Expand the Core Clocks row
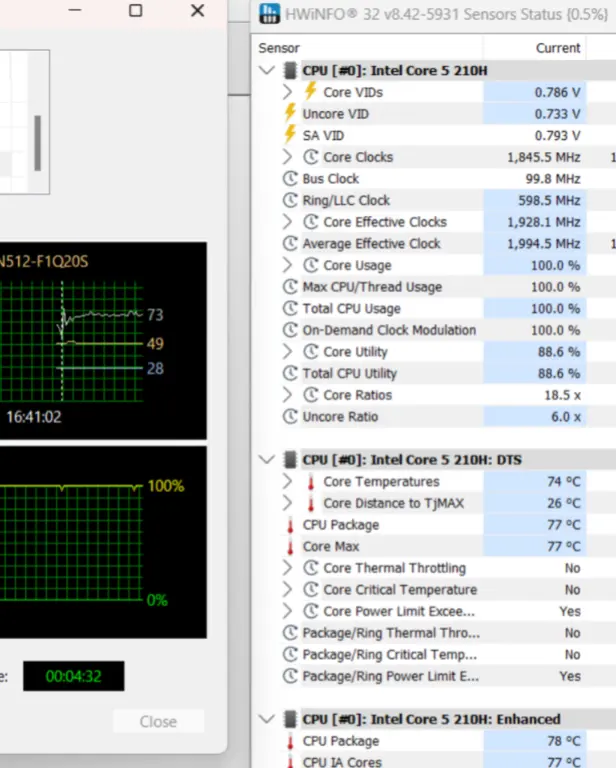 (287, 157)
